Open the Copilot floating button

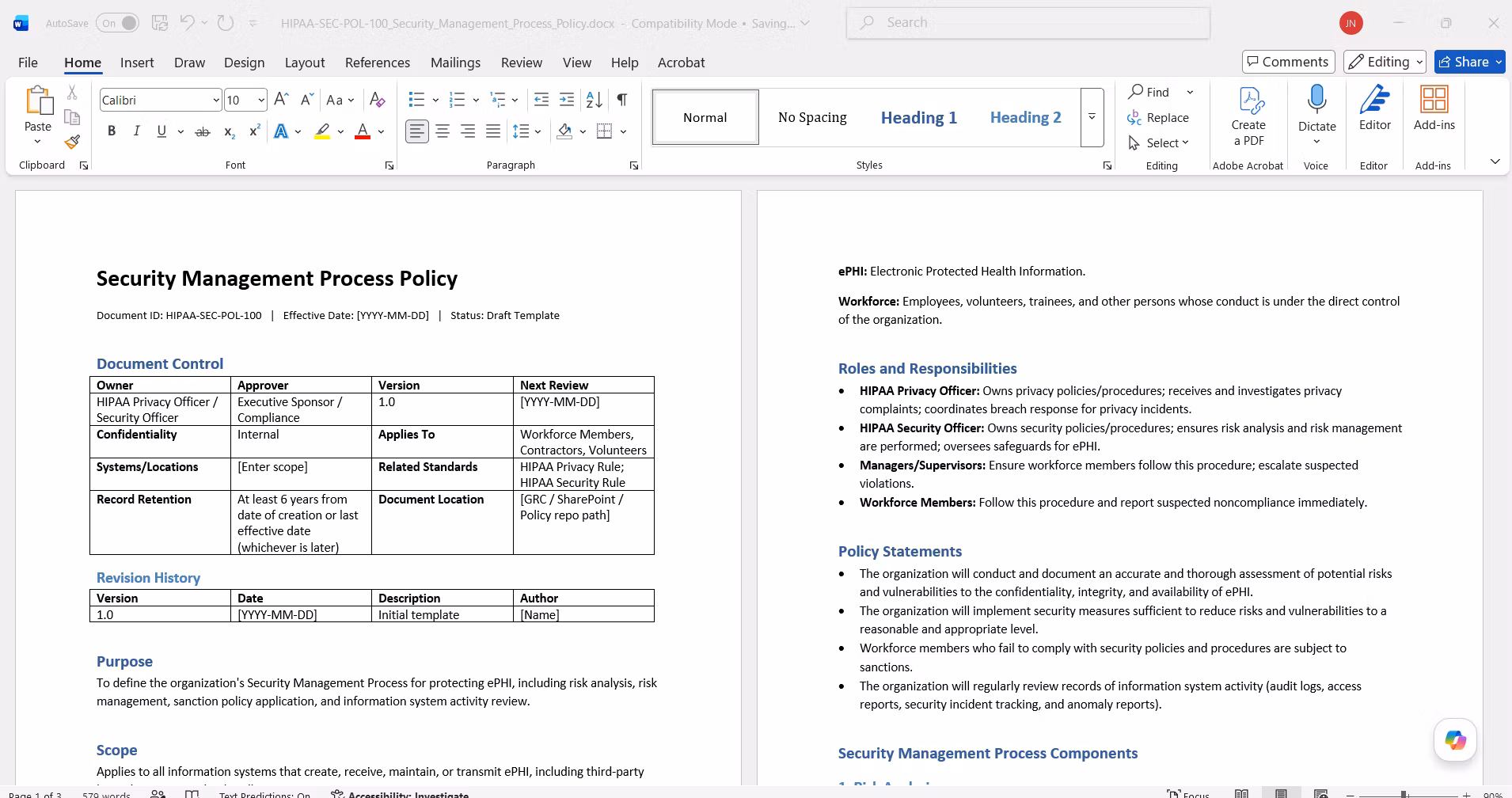[1455, 740]
